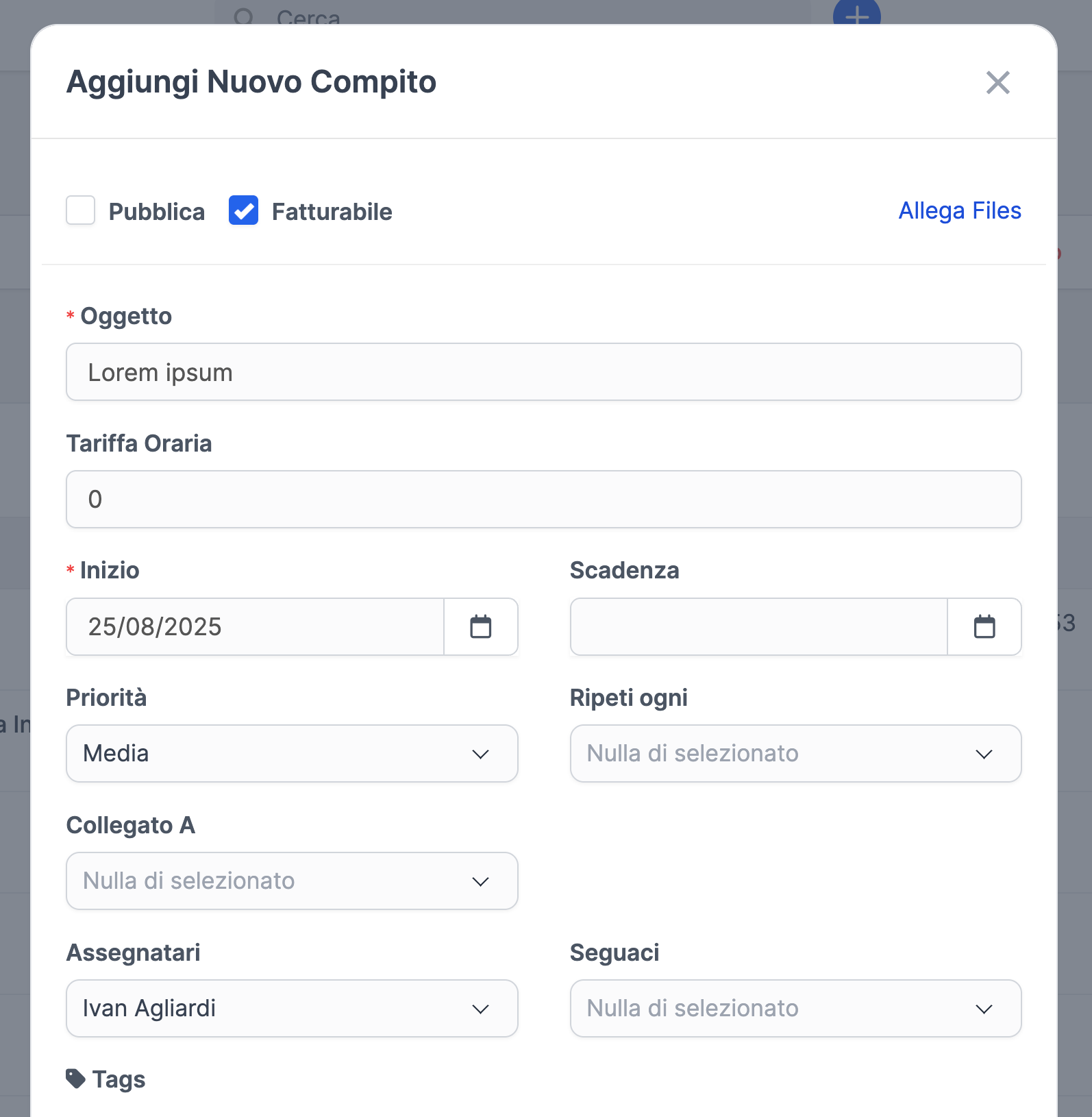Enable the Pubblica checkbox
This screenshot has height=1117, width=1092.
tap(80, 210)
